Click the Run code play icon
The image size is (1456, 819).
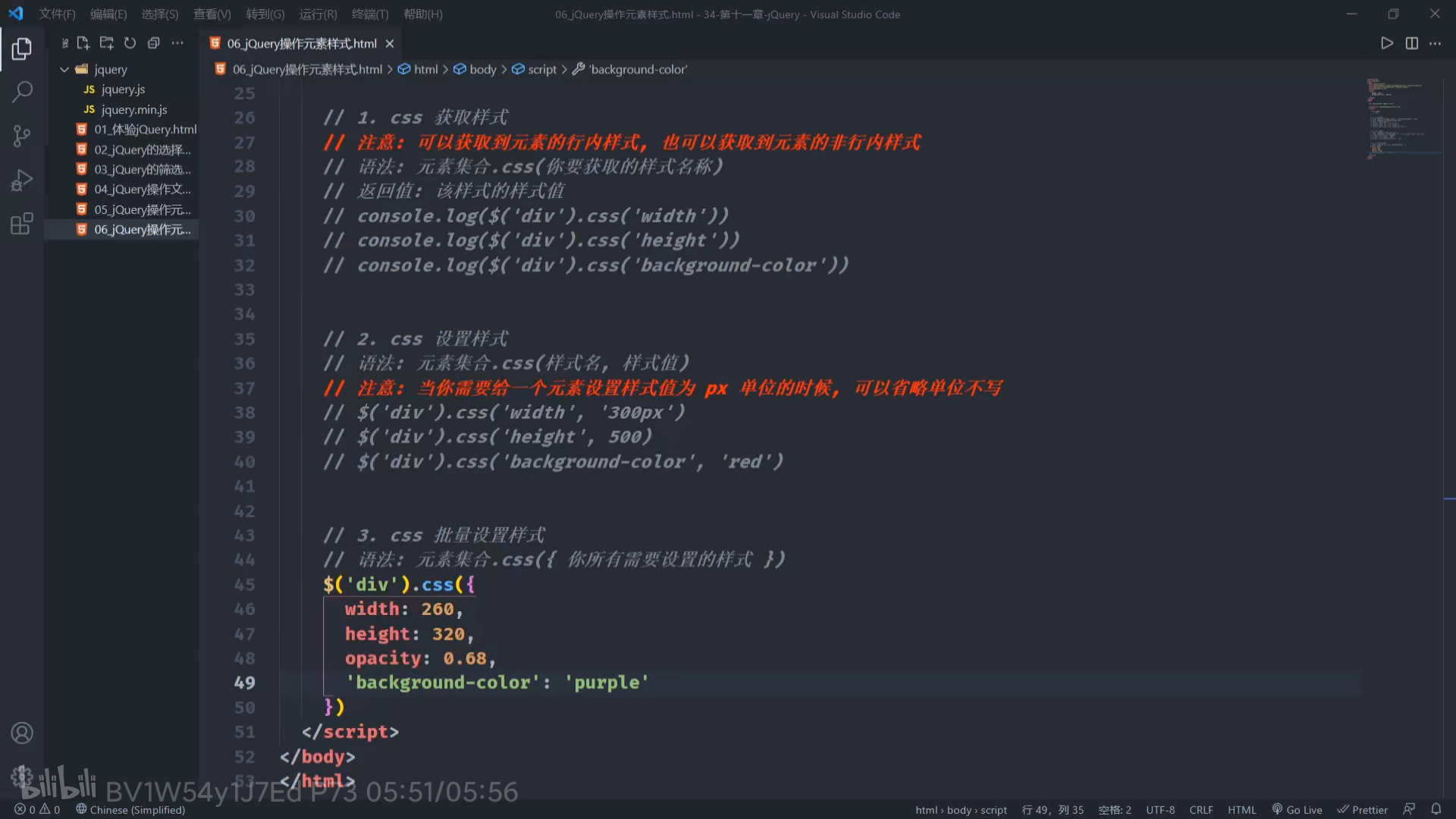click(x=1387, y=43)
